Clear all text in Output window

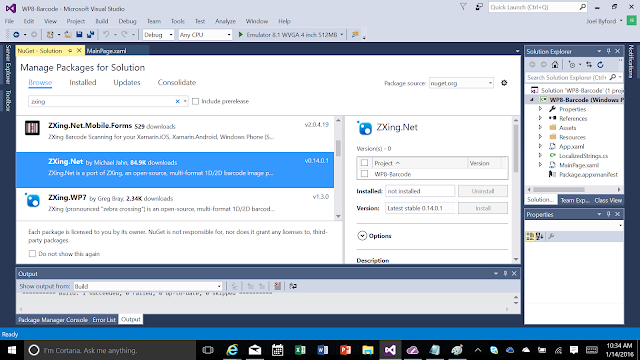pos(278,286)
